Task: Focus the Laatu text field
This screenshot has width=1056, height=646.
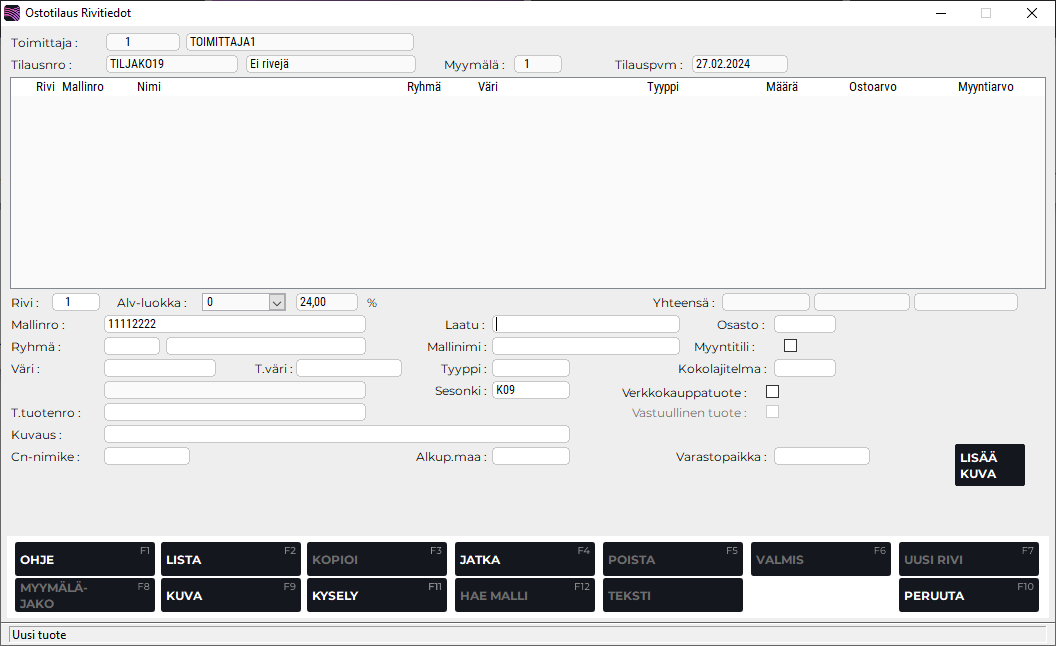Action: pyautogui.click(x=586, y=324)
